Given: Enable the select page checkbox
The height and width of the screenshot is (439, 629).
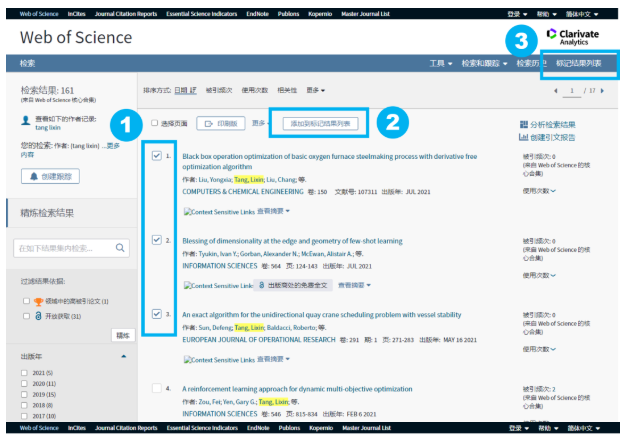Looking at the screenshot, I should [154, 123].
